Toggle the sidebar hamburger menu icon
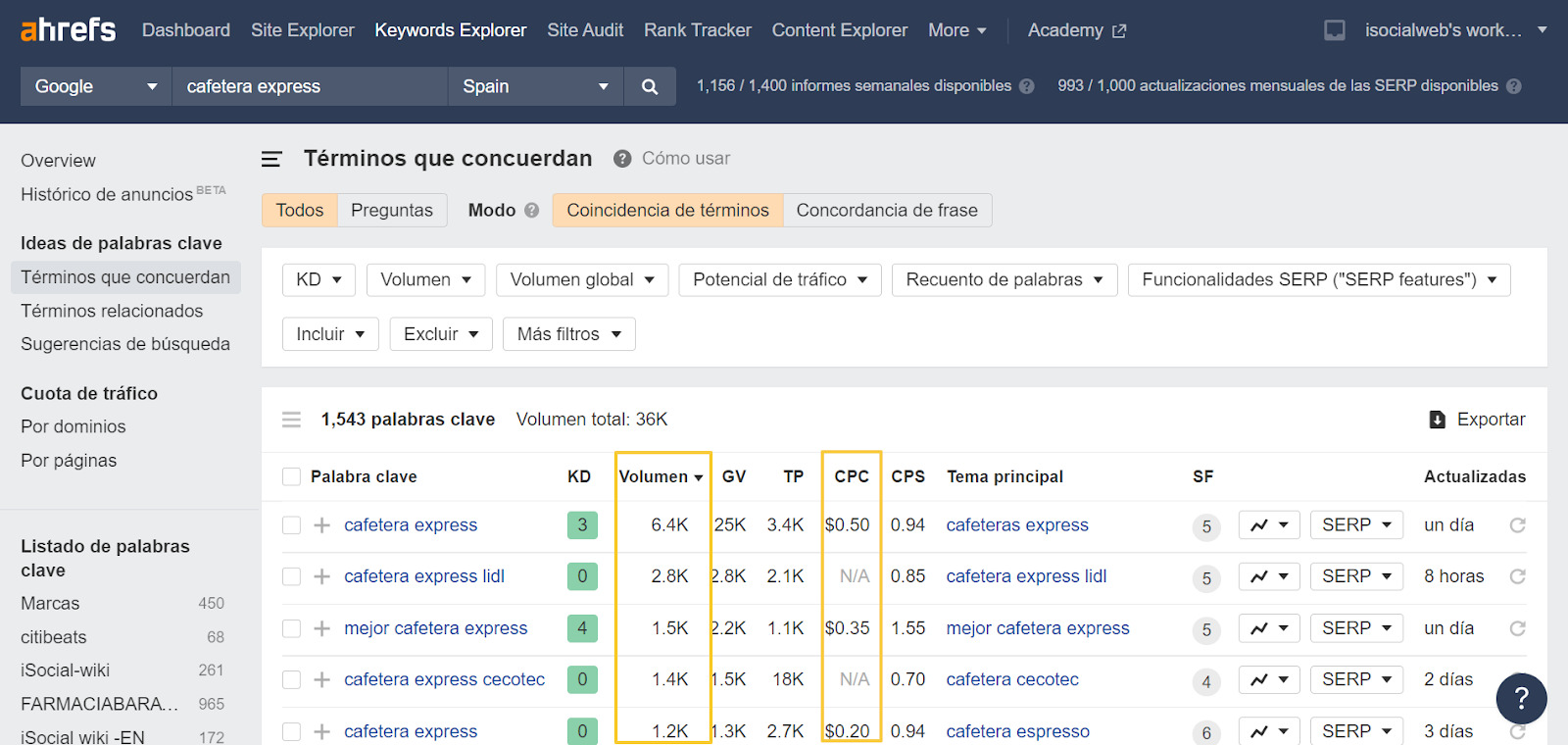The width and height of the screenshot is (1568, 745). pyautogui.click(x=271, y=159)
